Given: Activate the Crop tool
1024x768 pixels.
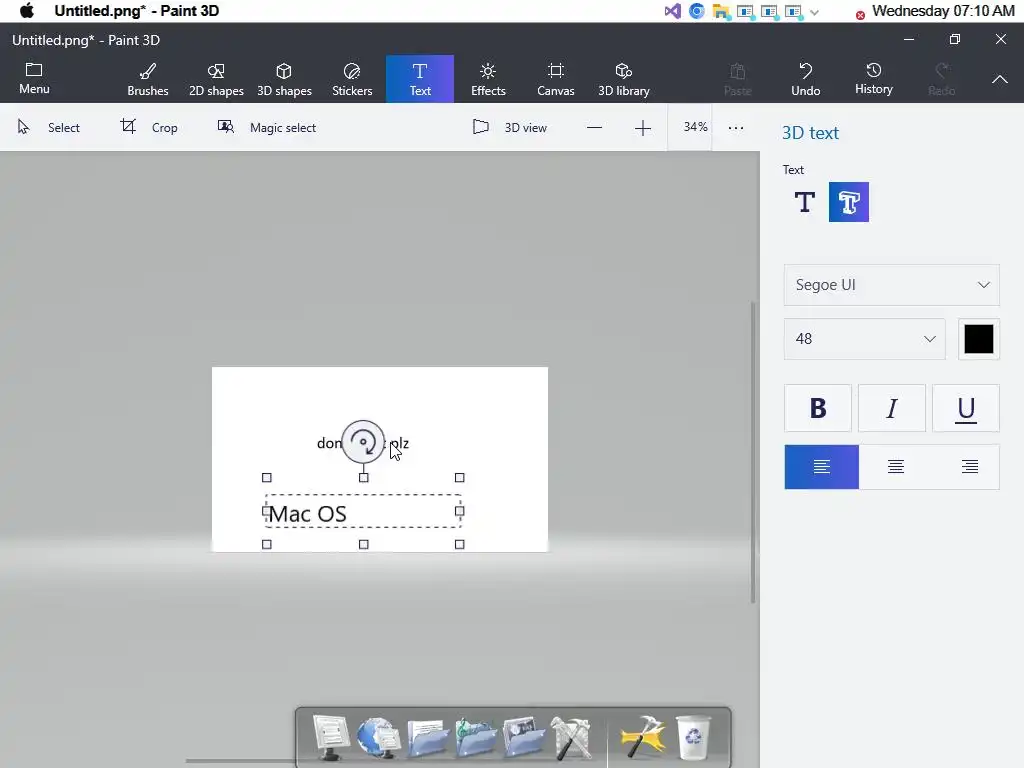Looking at the screenshot, I should point(149,127).
